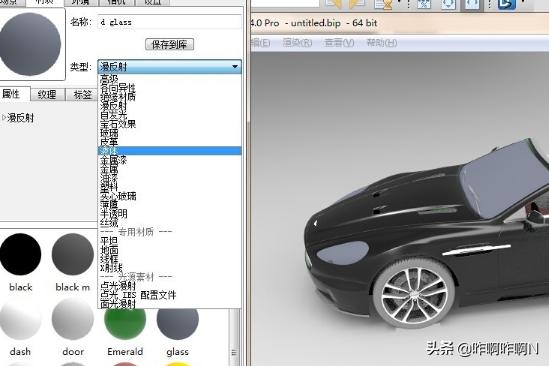Screen dimensions: 549x366
Task: Open the 帮助(H) menu
Action: (x=381, y=43)
